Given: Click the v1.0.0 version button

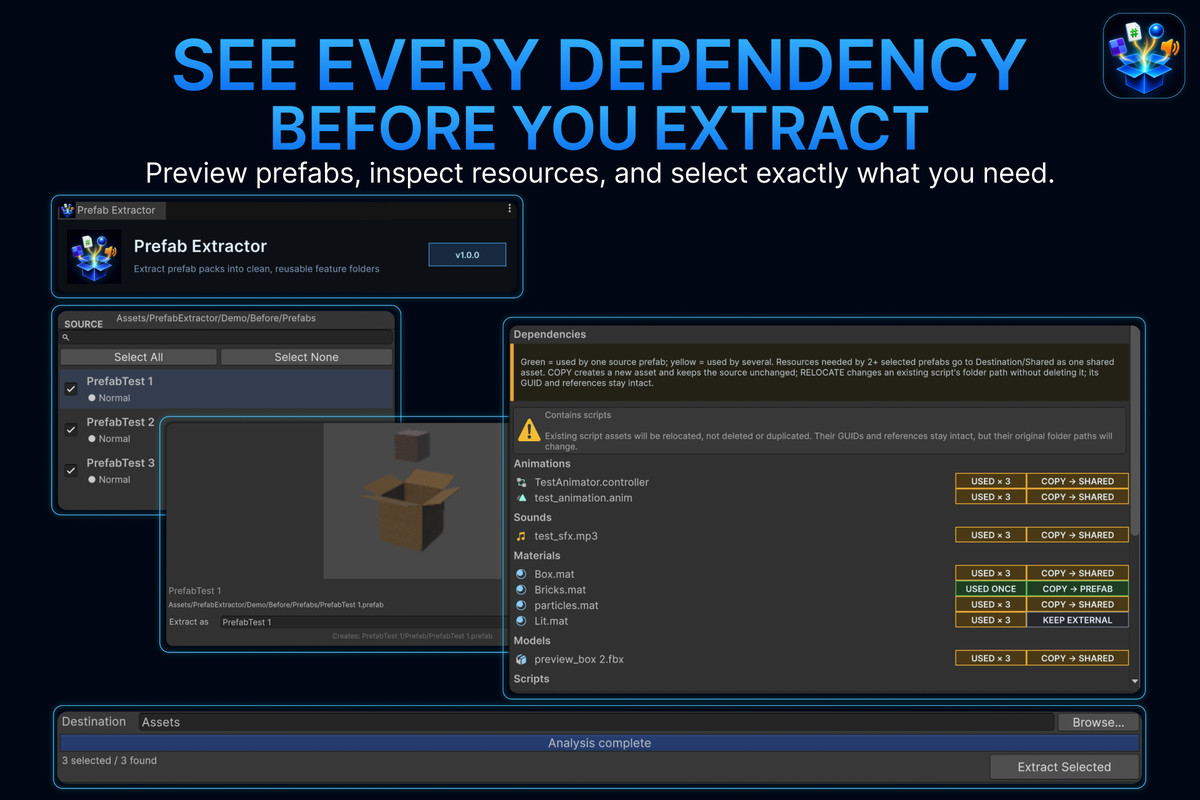Looking at the screenshot, I should (x=467, y=255).
